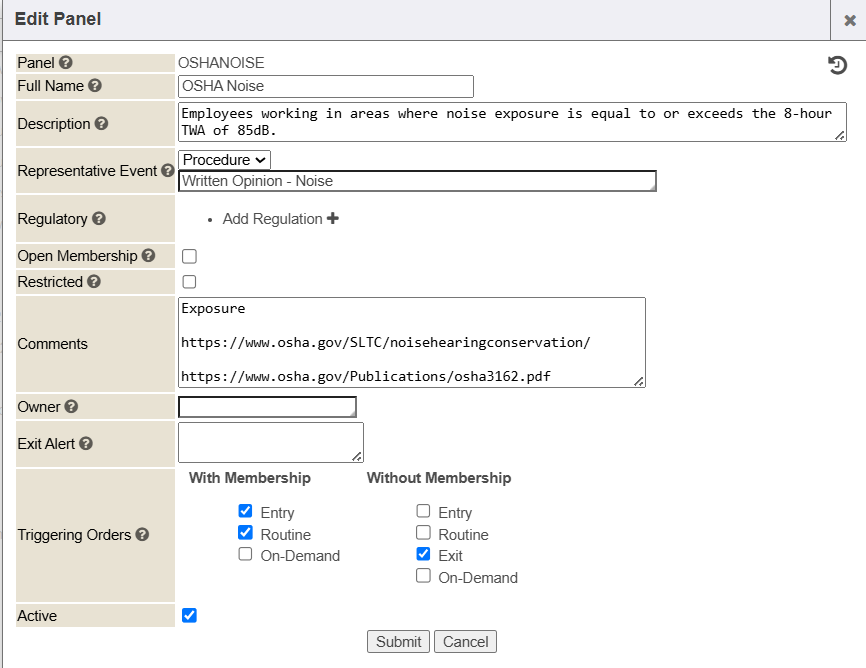This screenshot has height=668, width=866.
Task: Click the Owner combo box field
Action: click(x=266, y=407)
